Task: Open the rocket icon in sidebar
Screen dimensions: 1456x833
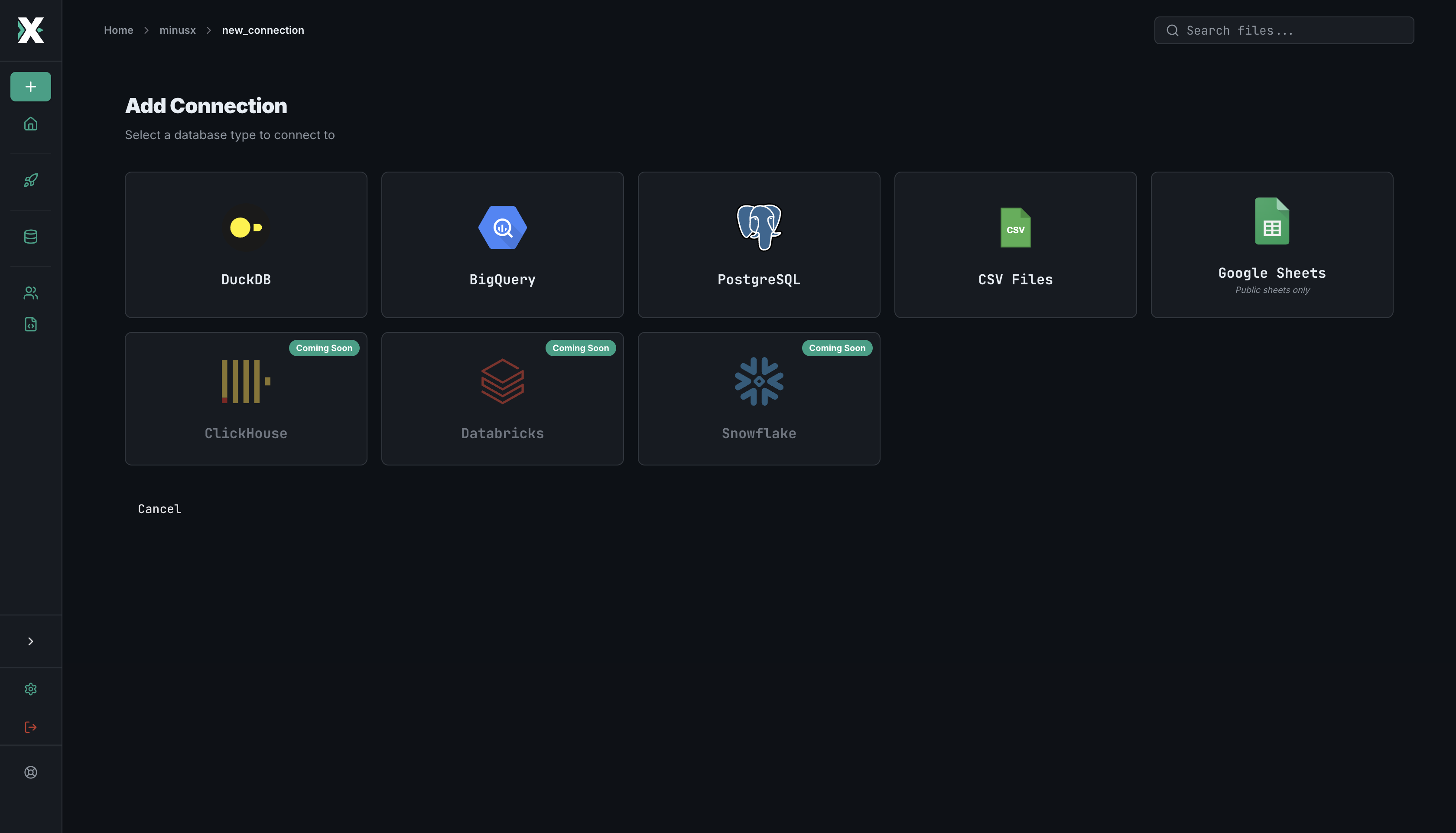Action: pos(30,180)
